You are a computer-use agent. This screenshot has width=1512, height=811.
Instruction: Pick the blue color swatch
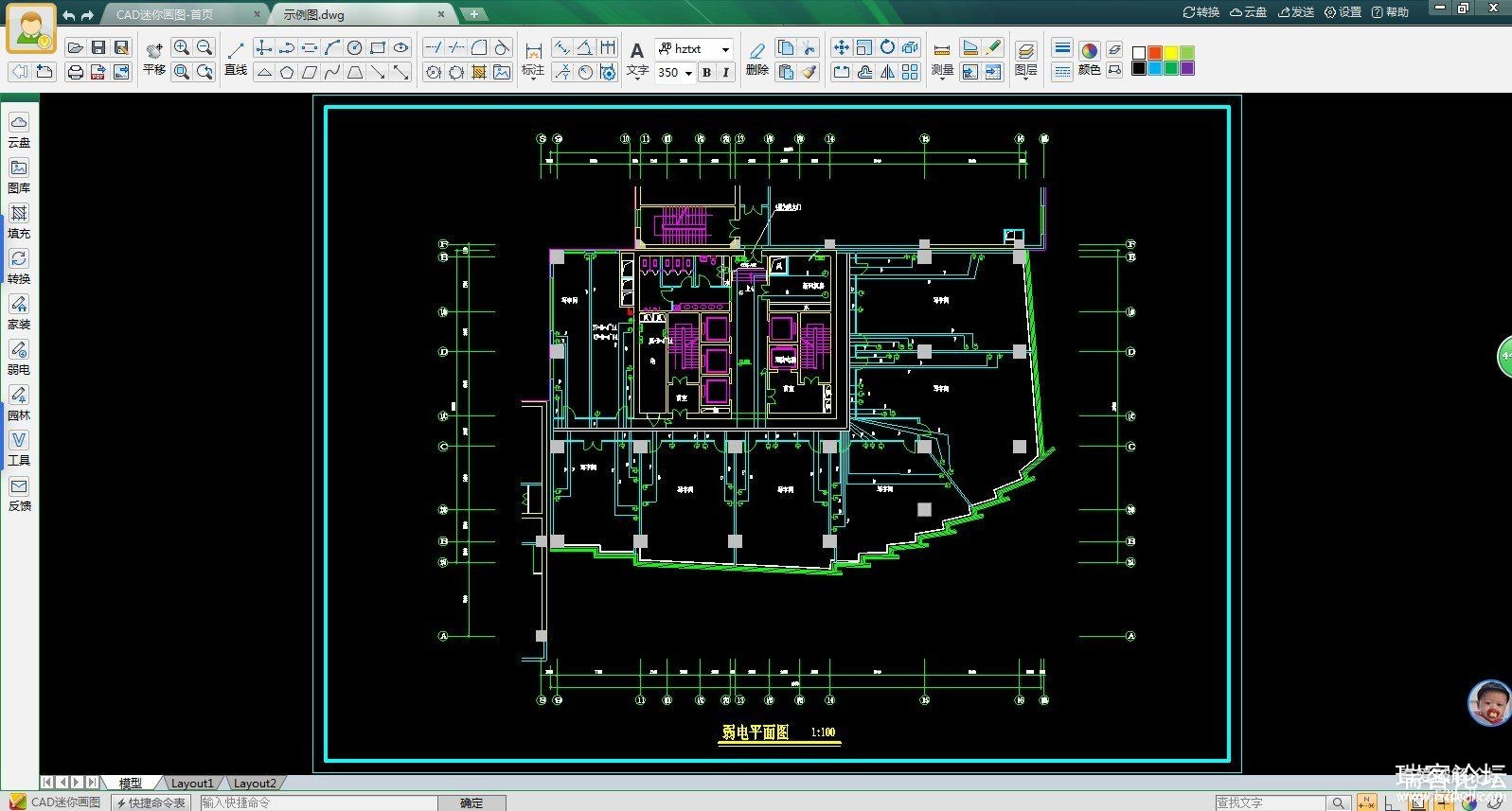click(x=1155, y=68)
